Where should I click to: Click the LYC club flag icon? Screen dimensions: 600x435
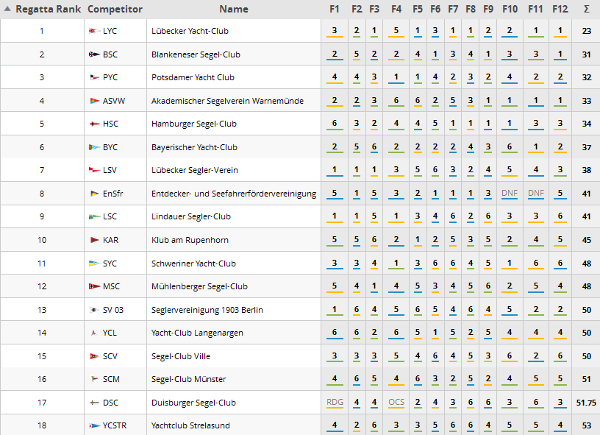pyautogui.click(x=94, y=31)
